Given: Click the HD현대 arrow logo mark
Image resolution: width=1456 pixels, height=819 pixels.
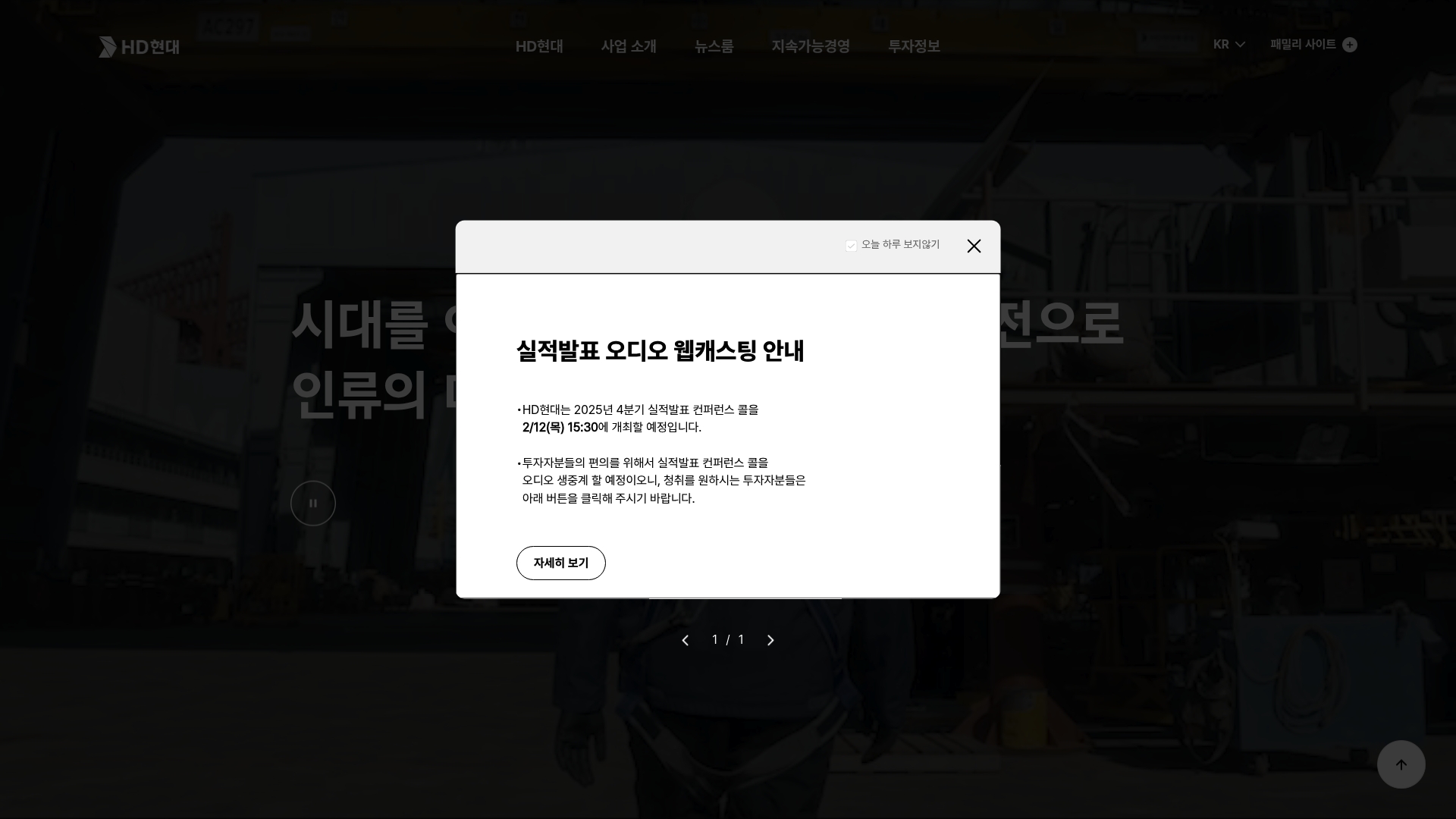Looking at the screenshot, I should [x=108, y=47].
